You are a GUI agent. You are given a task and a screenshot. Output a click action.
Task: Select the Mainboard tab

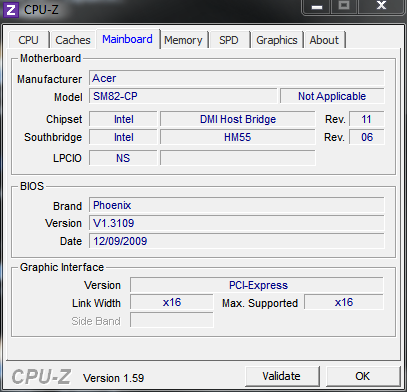pyautogui.click(x=127, y=39)
